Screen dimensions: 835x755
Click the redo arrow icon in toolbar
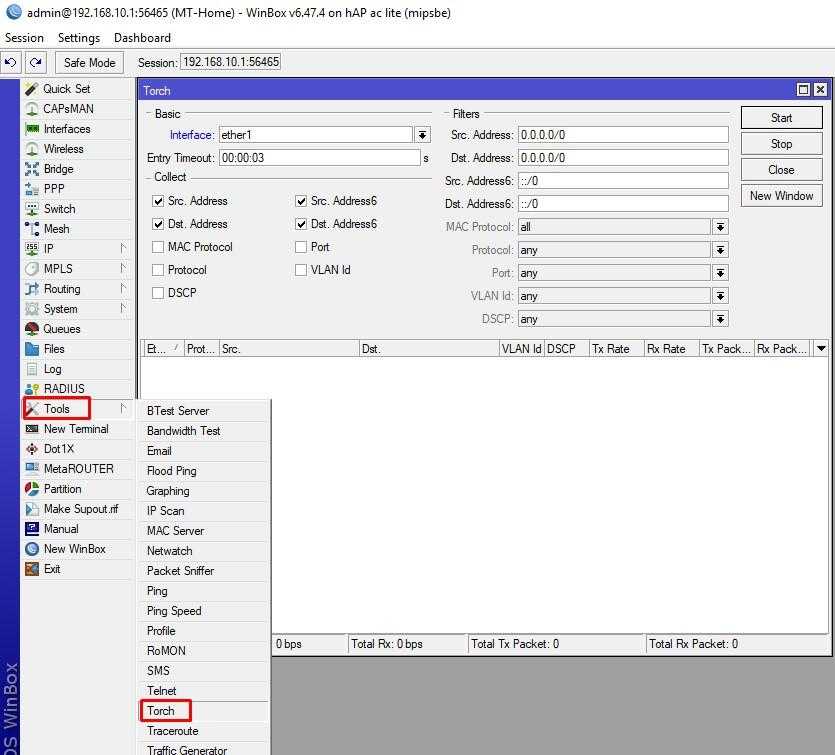(35, 62)
